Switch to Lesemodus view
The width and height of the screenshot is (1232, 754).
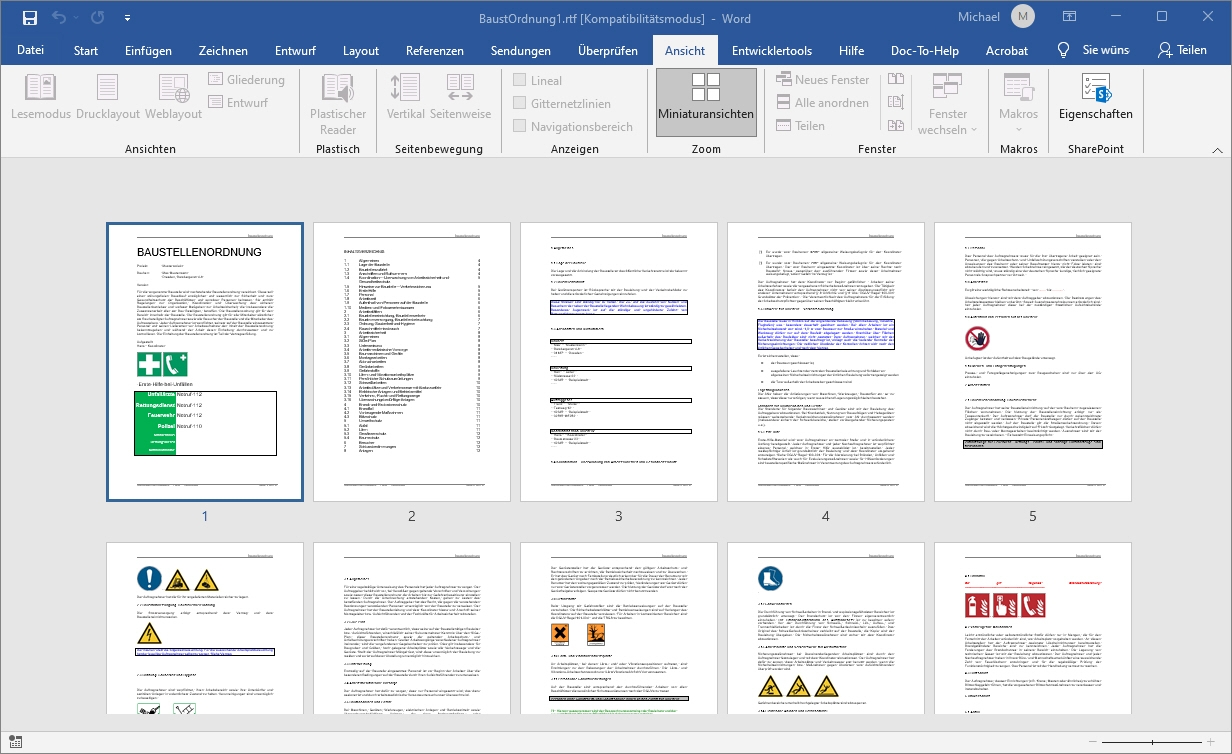pyautogui.click(x=41, y=97)
